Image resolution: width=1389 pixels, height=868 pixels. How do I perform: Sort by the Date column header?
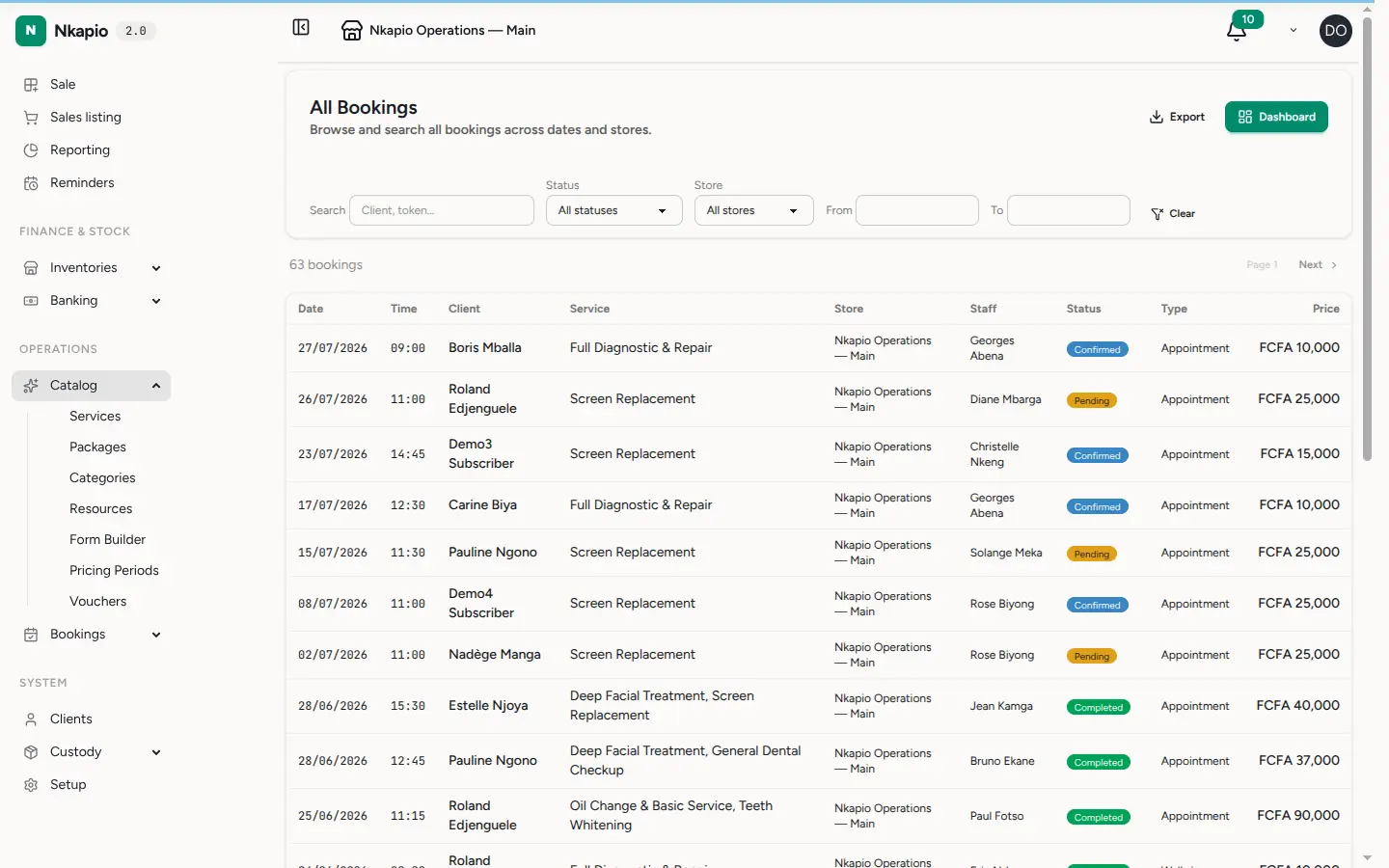pyautogui.click(x=311, y=310)
